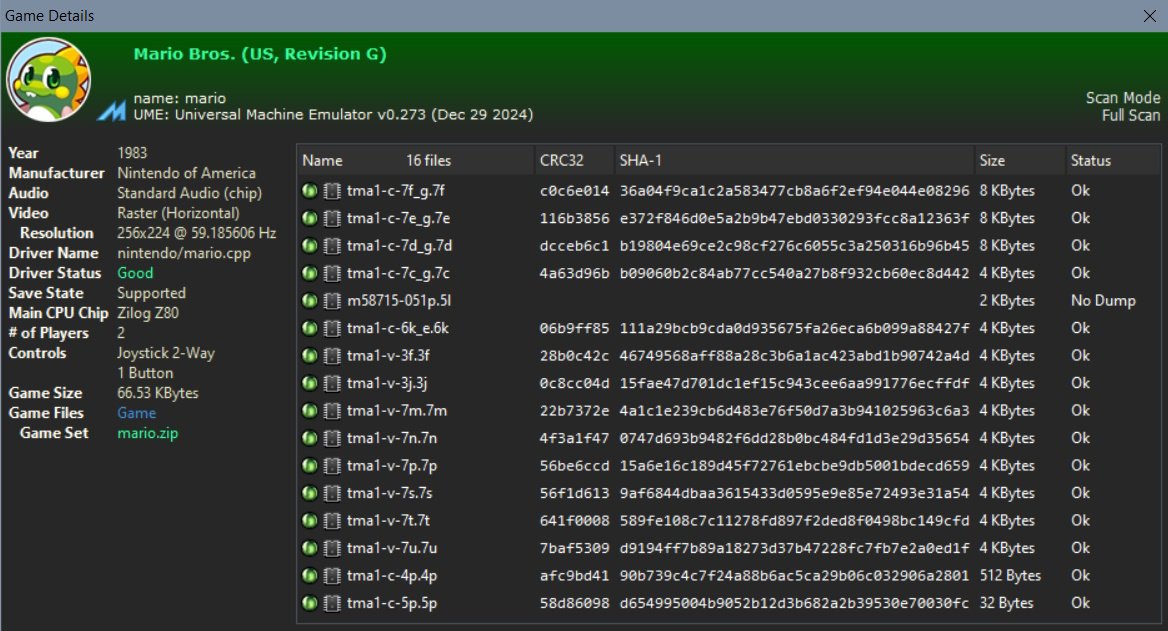Click the 66.53 KBytes game size value
Screen dimensions: 1168x631
(x=158, y=393)
